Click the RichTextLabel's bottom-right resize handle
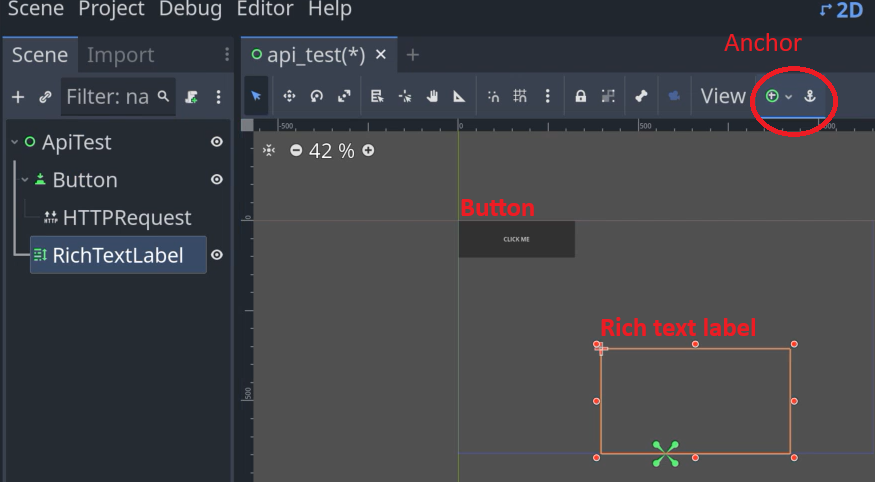Viewport: 875px width, 482px height. pyautogui.click(x=794, y=457)
